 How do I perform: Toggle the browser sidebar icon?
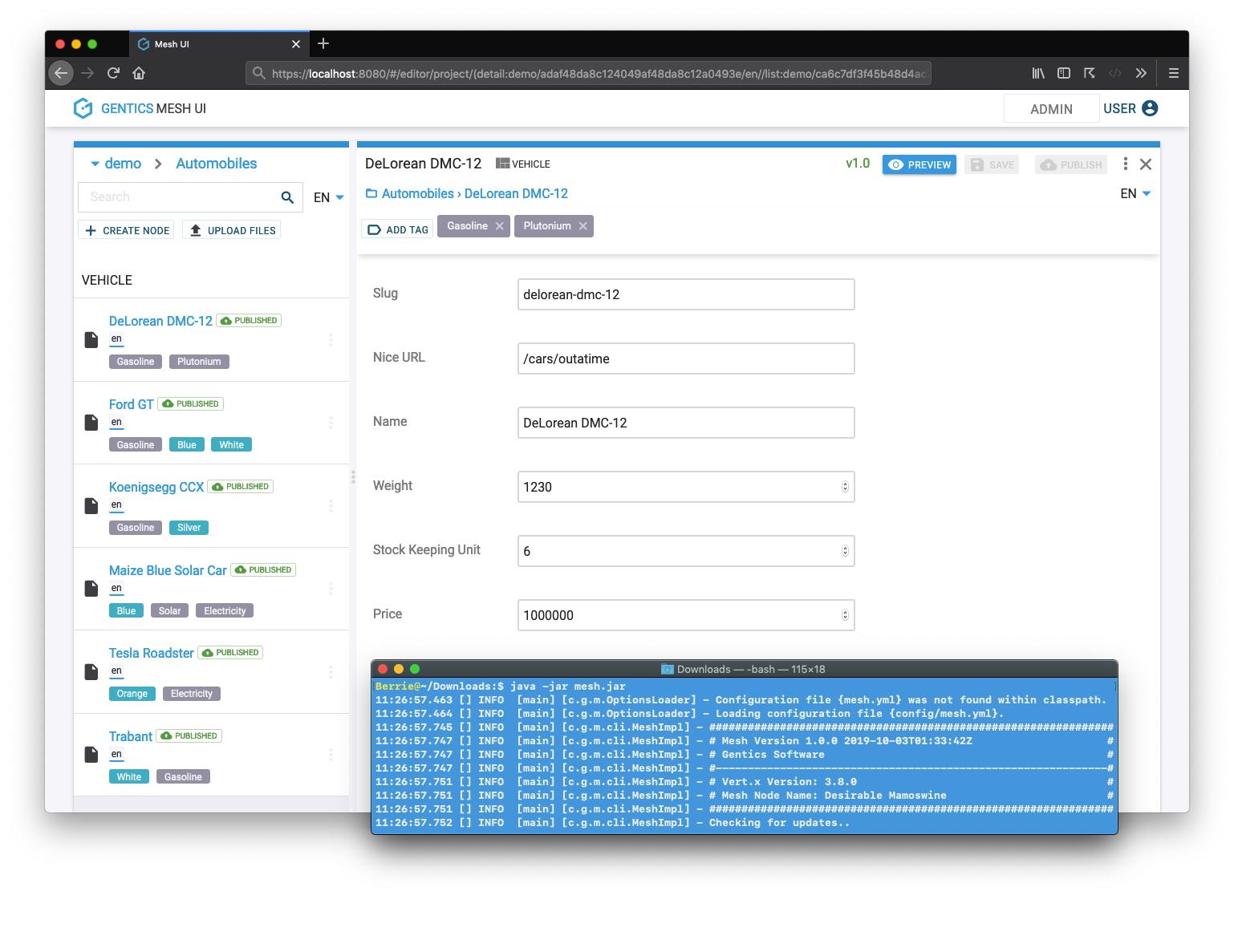(x=1064, y=73)
